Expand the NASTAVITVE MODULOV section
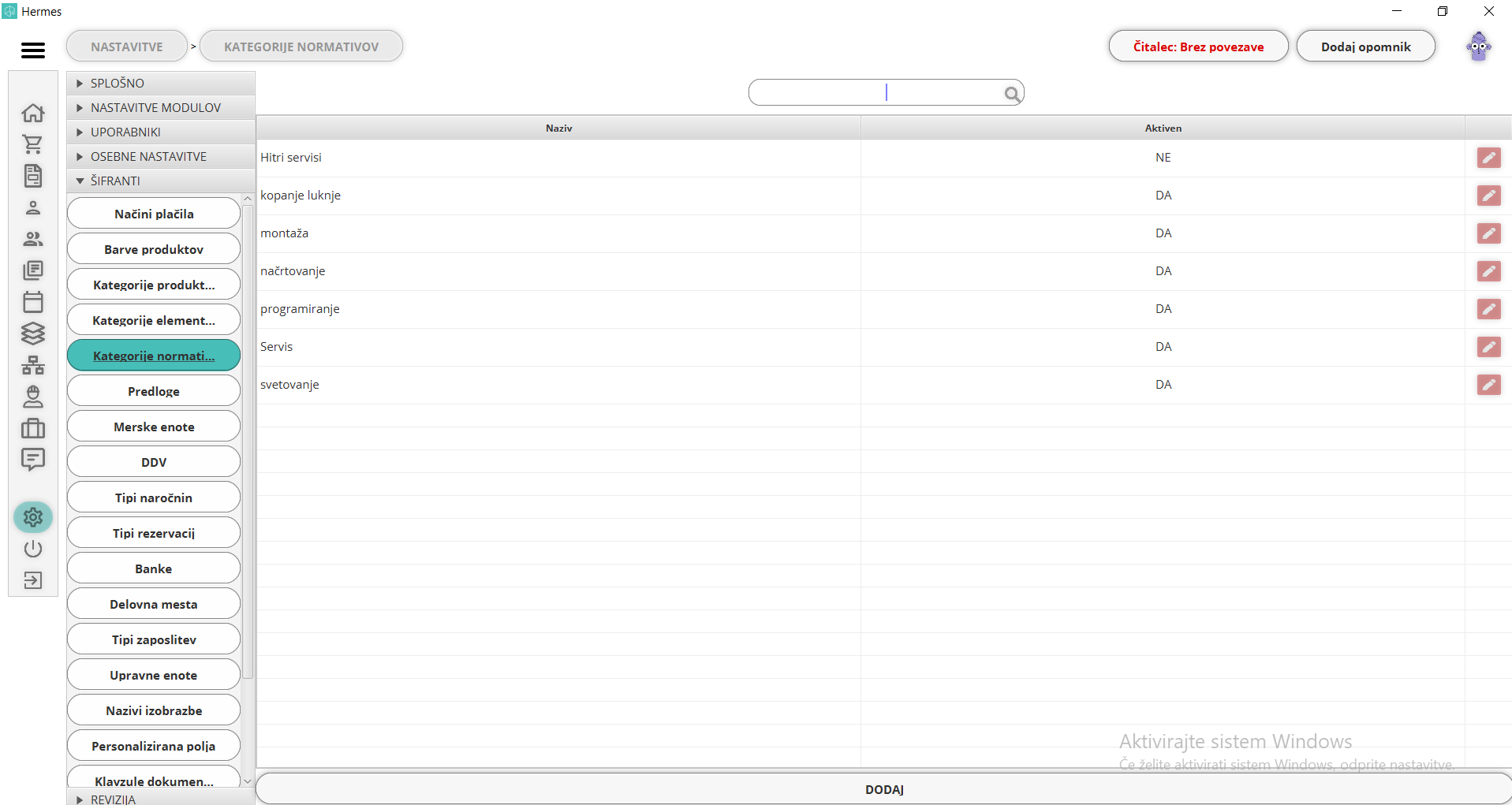The width and height of the screenshot is (1512, 805). point(161,107)
